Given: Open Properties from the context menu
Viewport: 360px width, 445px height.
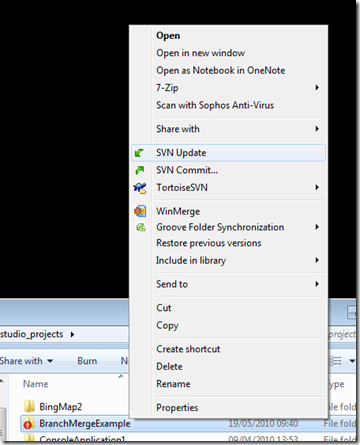Looking at the screenshot, I should coord(229,408).
